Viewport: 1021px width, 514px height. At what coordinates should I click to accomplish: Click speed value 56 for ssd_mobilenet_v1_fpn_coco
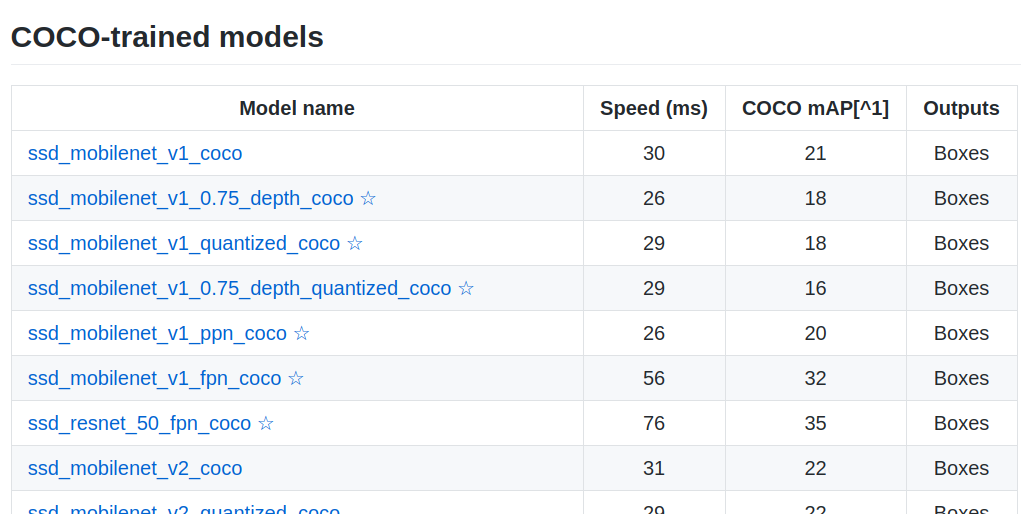click(654, 378)
